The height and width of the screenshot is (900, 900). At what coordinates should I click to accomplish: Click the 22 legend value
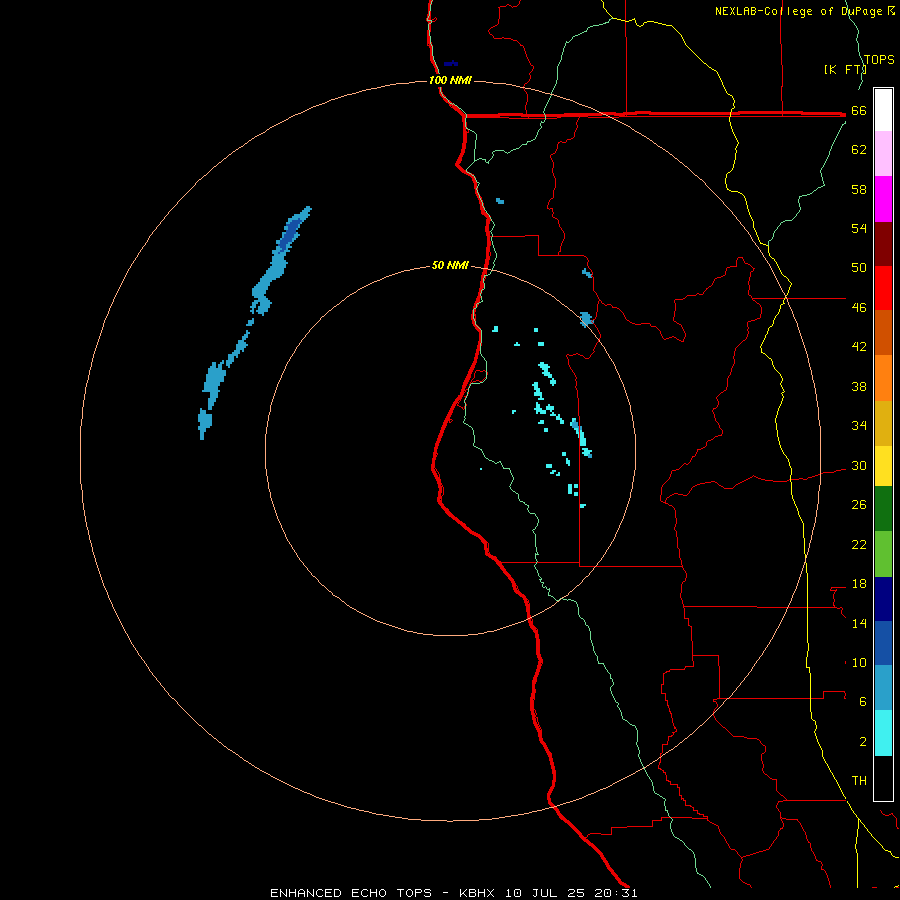859,545
